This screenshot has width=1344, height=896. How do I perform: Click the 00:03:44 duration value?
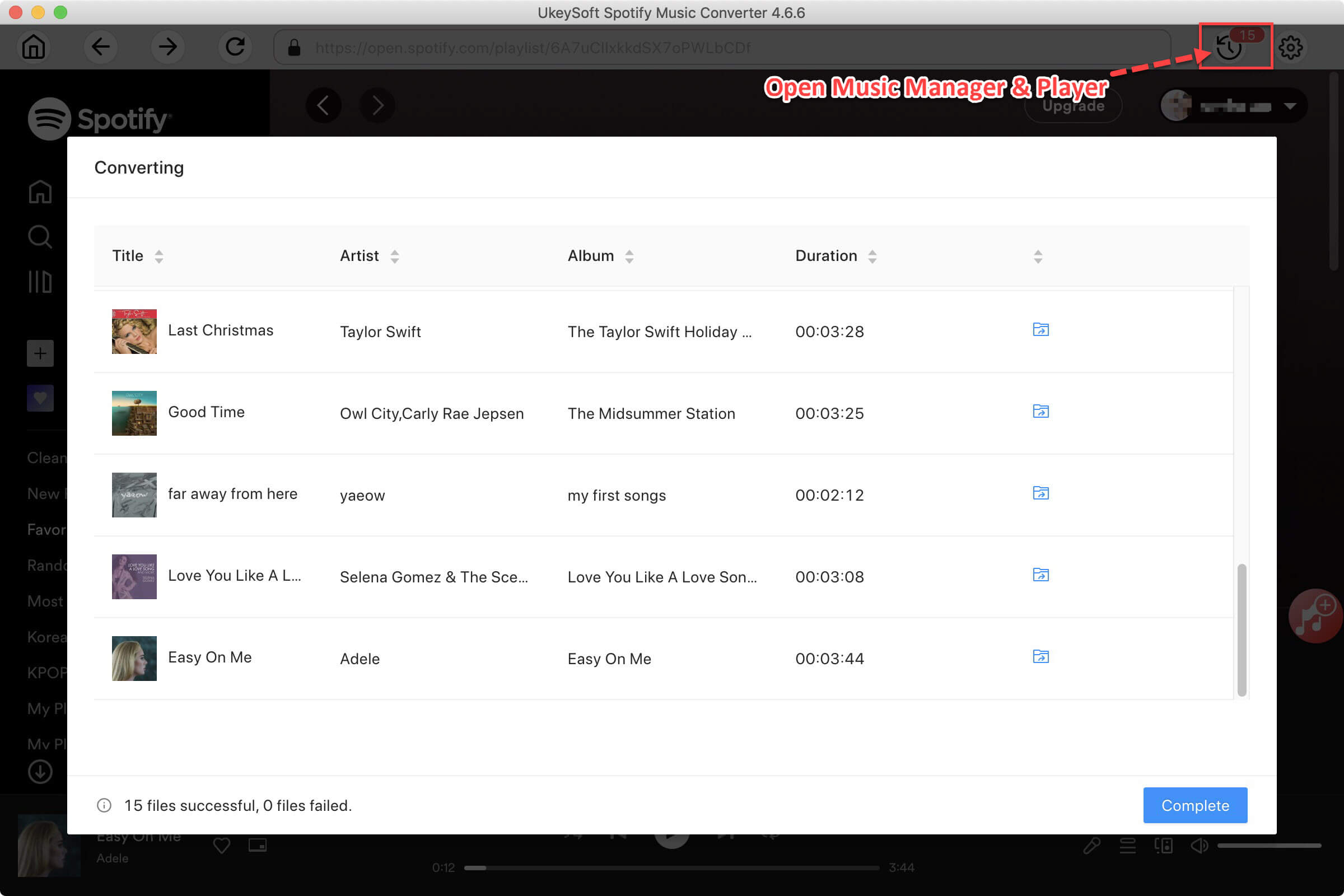[x=829, y=659]
